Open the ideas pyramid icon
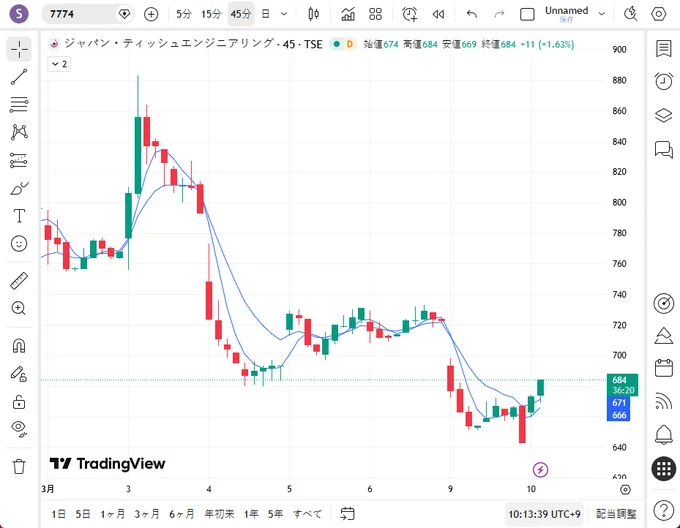Image resolution: width=680 pixels, height=528 pixels. [664, 336]
